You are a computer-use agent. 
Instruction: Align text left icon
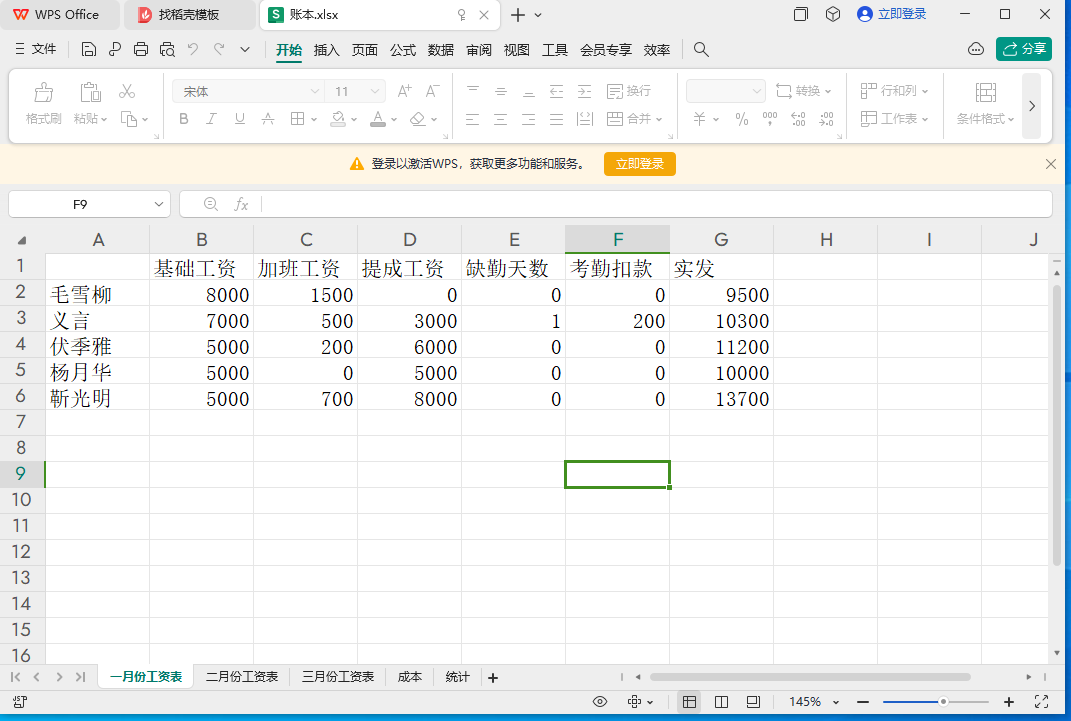point(473,119)
